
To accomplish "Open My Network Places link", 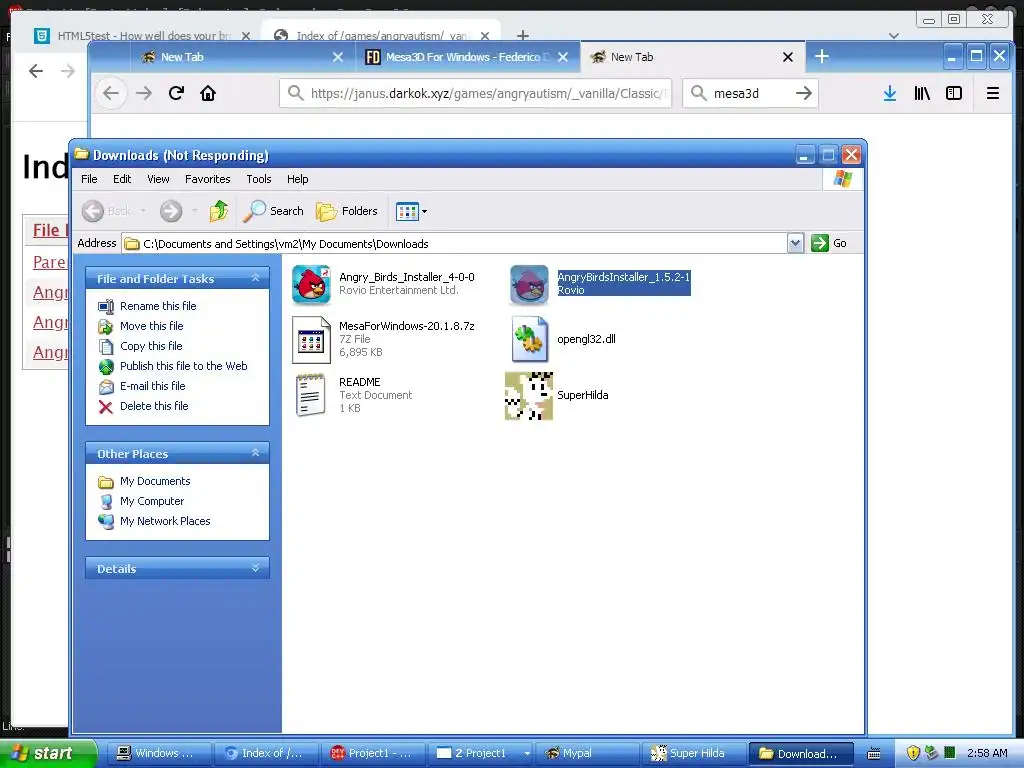I will click(165, 521).
